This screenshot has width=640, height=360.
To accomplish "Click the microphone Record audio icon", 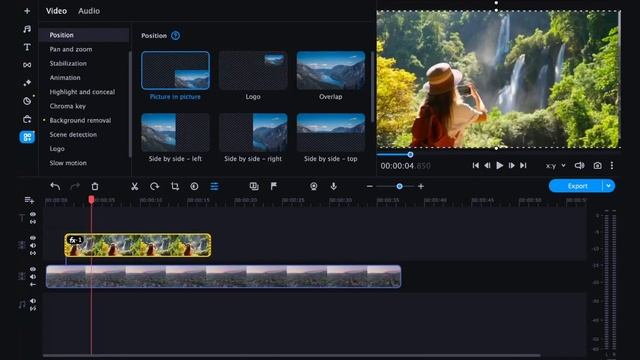I will (333, 187).
